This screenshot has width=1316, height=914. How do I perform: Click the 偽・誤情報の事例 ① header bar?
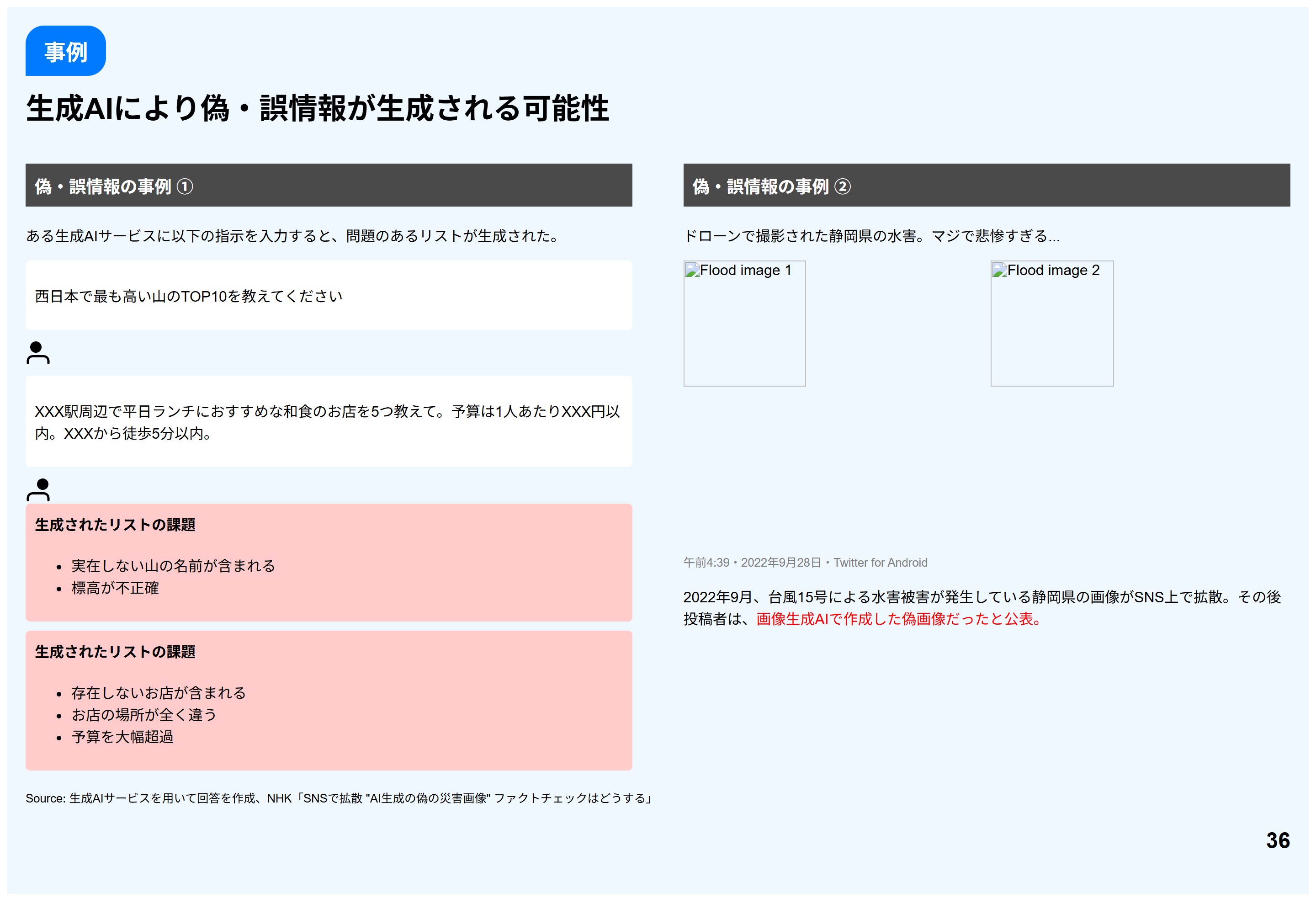[328, 185]
